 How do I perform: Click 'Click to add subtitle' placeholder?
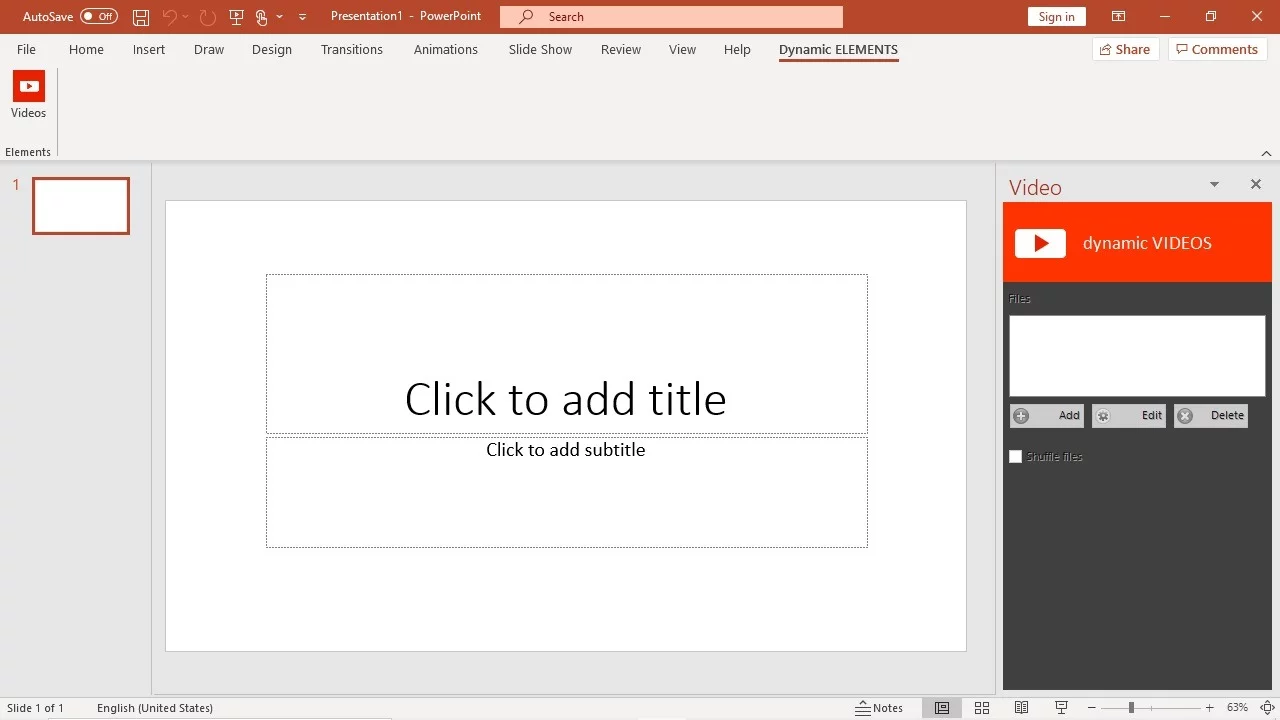coord(566,492)
